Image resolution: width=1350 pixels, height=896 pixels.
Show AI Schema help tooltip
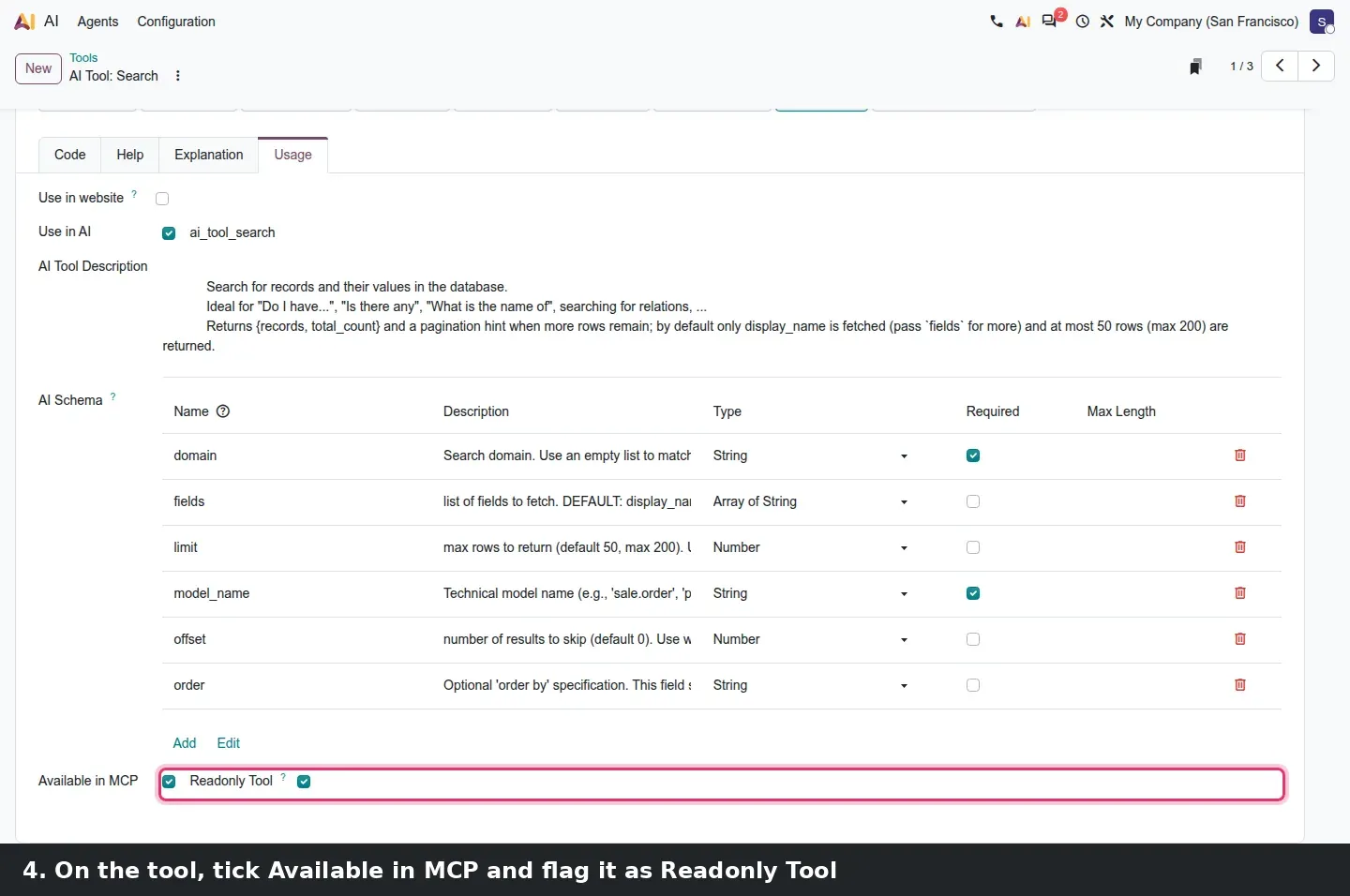point(113,396)
